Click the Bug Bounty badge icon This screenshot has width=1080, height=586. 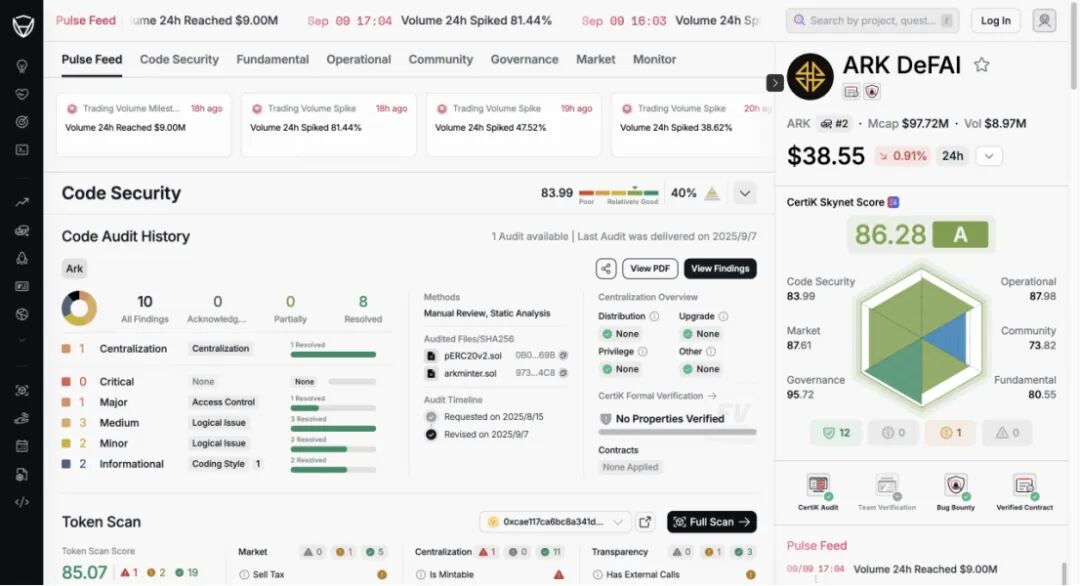point(955,487)
